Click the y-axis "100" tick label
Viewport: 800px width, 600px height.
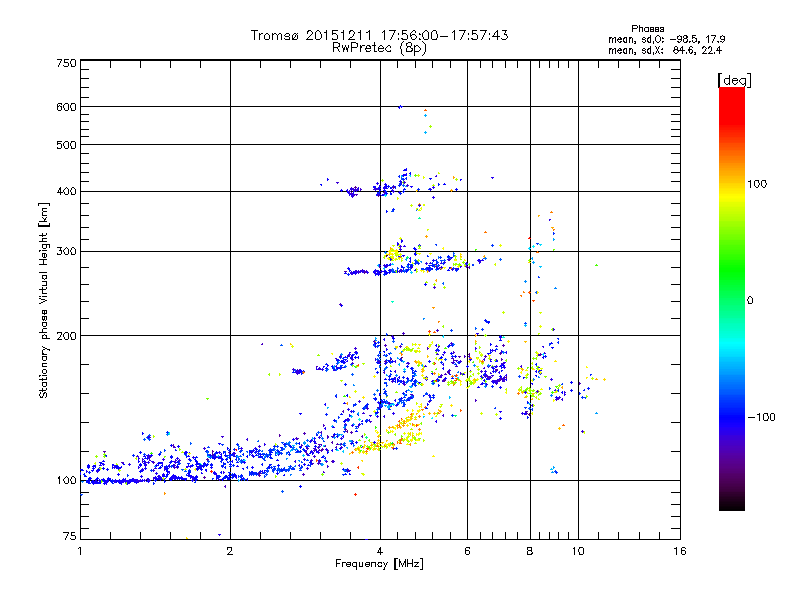pos(67,481)
